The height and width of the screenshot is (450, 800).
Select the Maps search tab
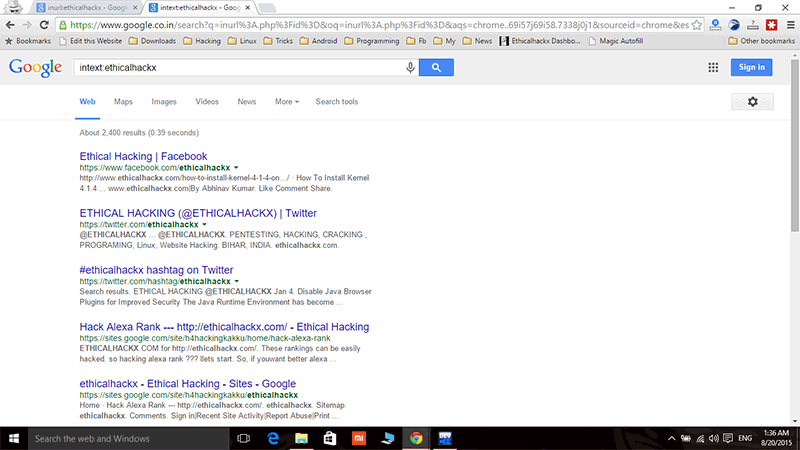coord(123,102)
